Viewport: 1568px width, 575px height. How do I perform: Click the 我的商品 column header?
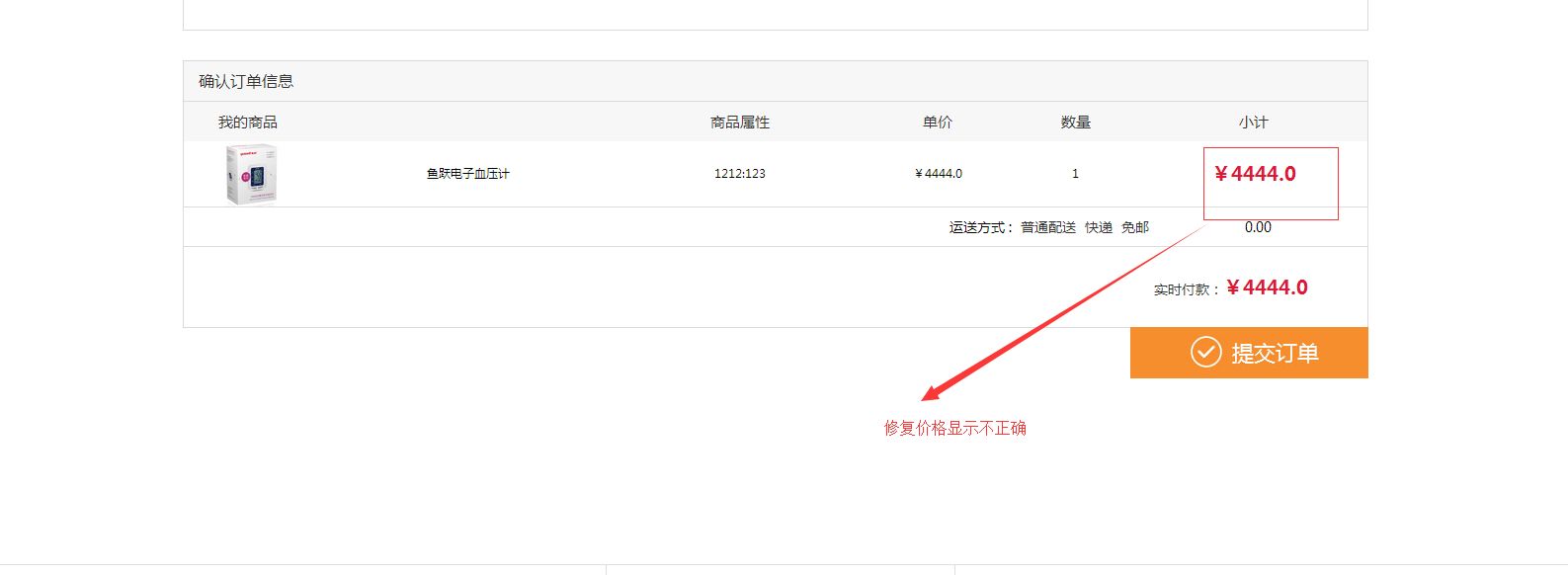tap(247, 123)
